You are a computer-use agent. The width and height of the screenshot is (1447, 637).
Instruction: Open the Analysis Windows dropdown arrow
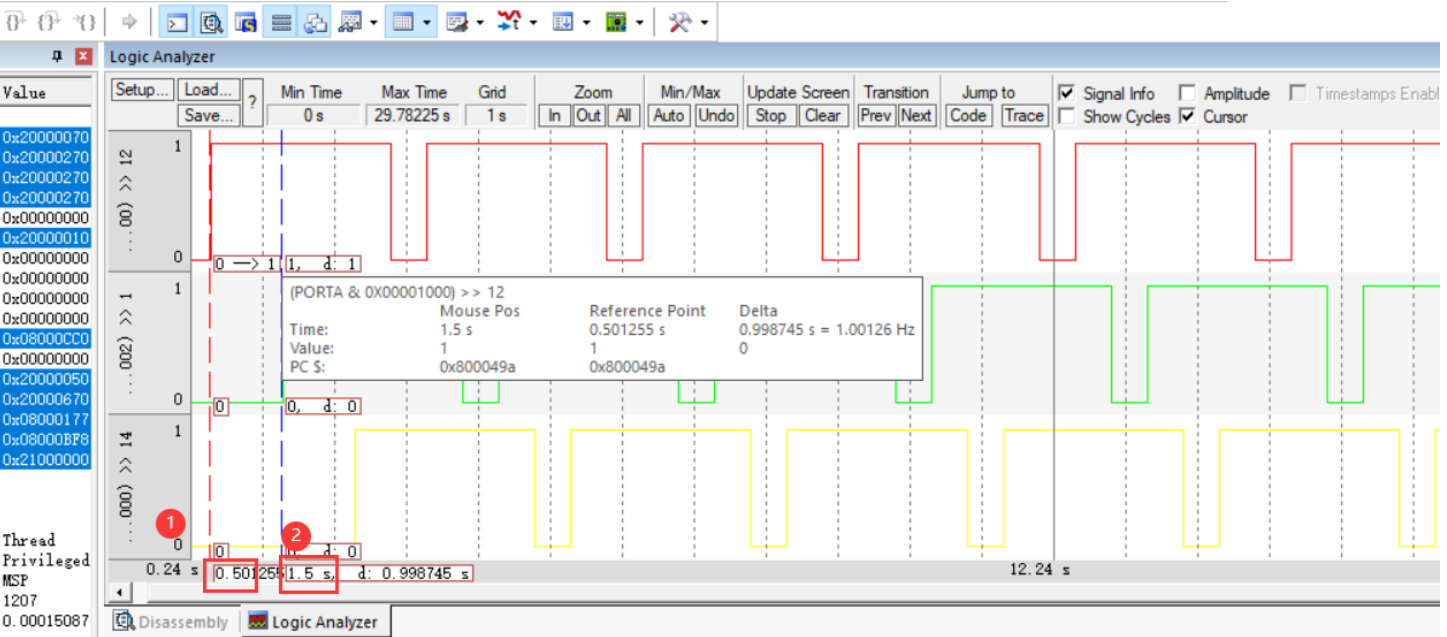coord(533,22)
